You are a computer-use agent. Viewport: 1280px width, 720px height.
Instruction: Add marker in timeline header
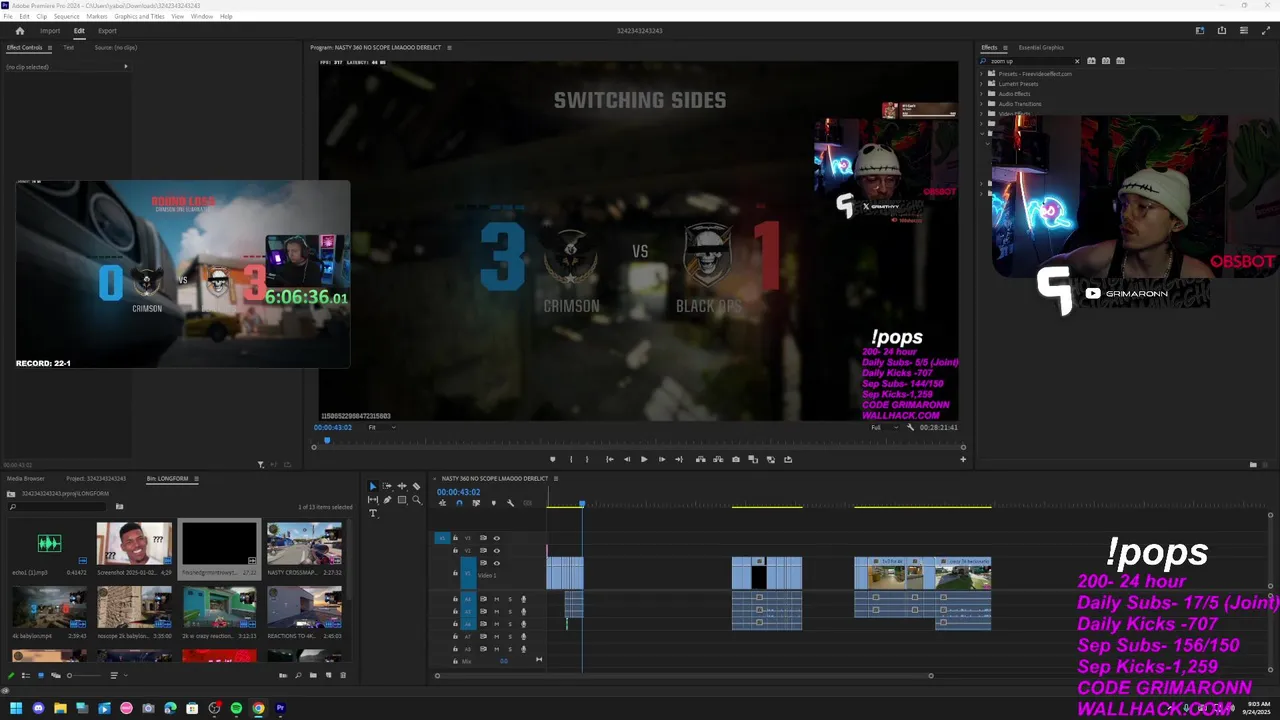493,503
